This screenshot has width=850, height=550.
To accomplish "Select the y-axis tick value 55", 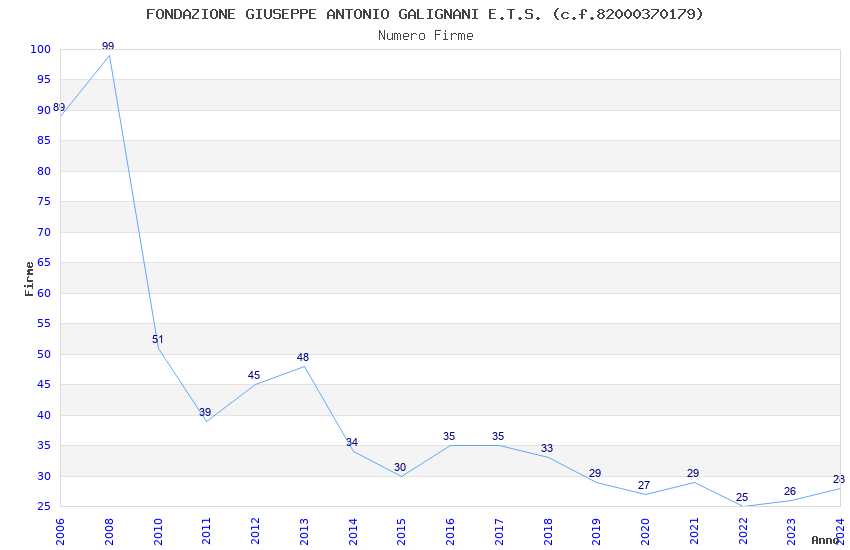I will (x=43, y=323).
